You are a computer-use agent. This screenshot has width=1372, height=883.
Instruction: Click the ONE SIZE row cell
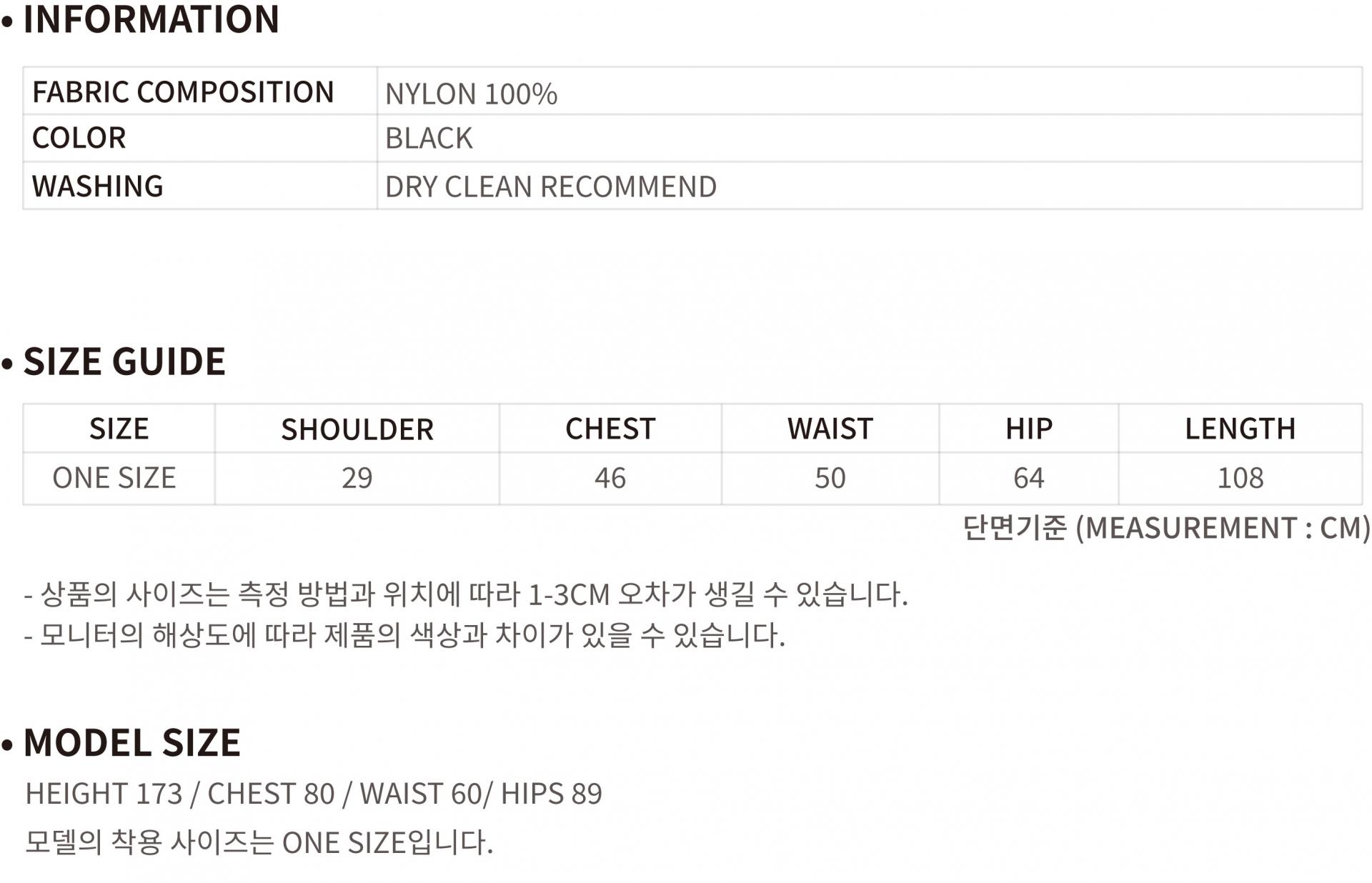pyautogui.click(x=114, y=478)
